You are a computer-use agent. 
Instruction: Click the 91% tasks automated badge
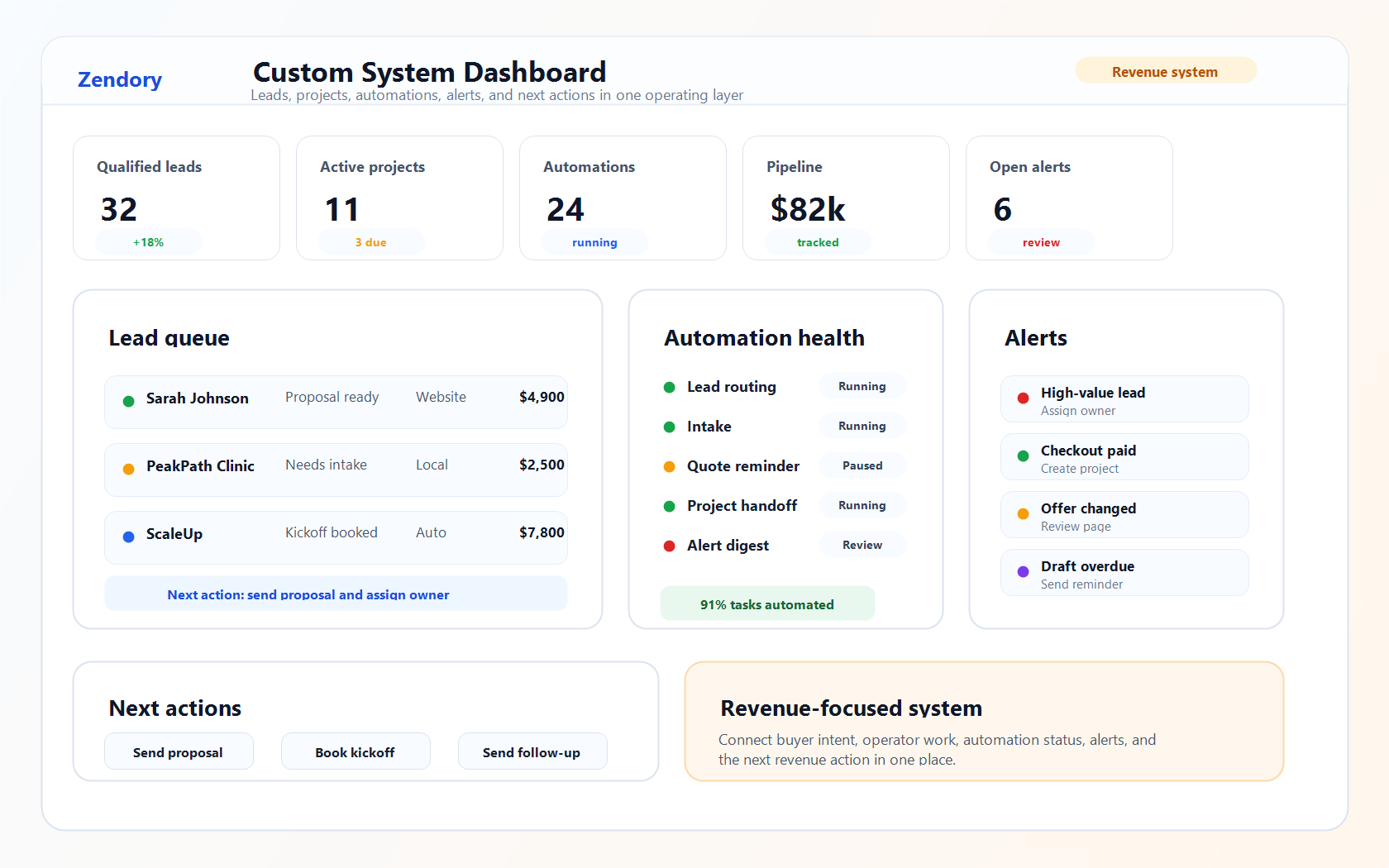(767, 603)
